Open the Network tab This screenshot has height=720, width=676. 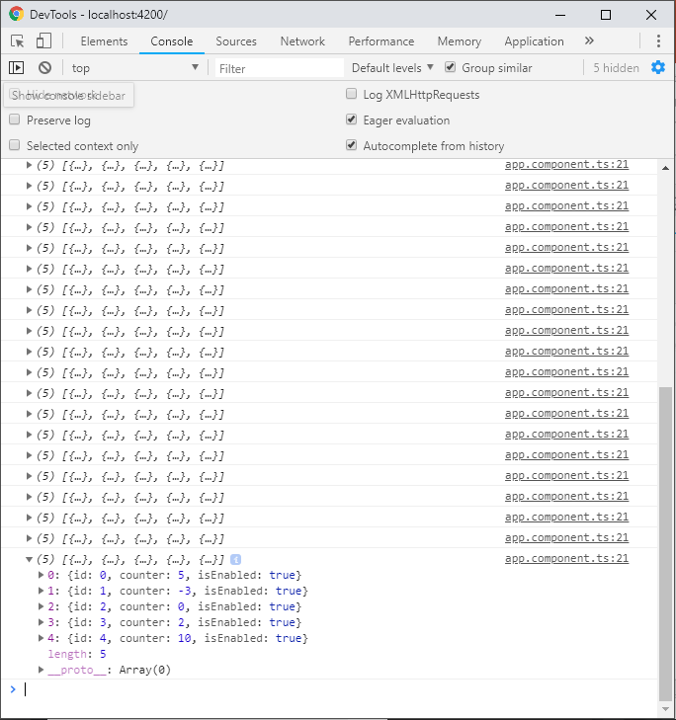(x=303, y=41)
